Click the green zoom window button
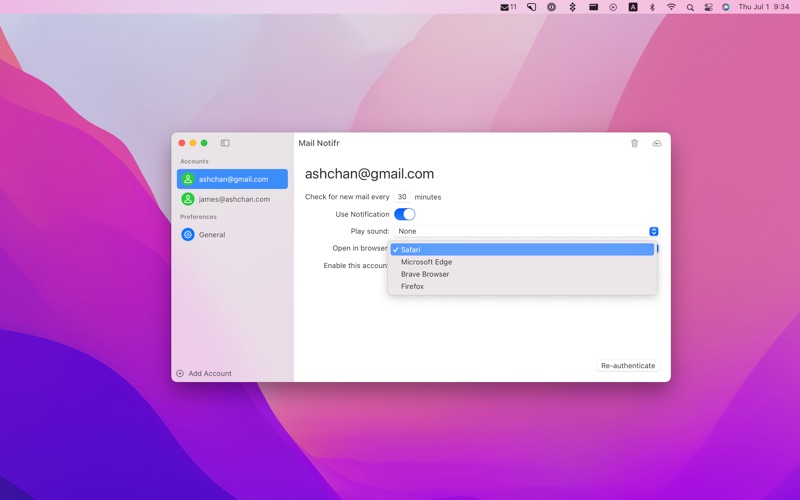This screenshot has height=500, width=800. 204,143
